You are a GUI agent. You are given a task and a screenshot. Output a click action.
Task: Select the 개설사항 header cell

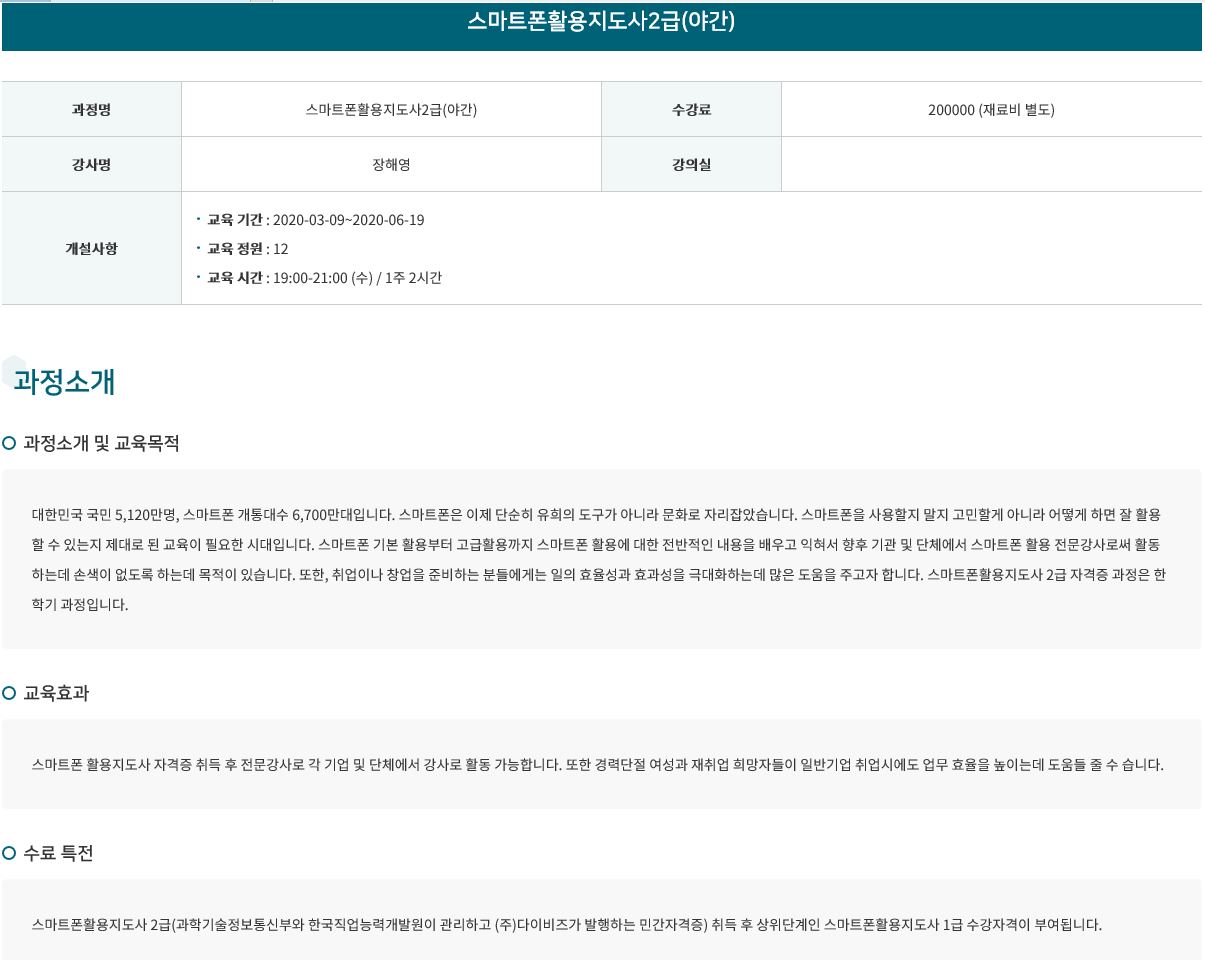tap(91, 248)
